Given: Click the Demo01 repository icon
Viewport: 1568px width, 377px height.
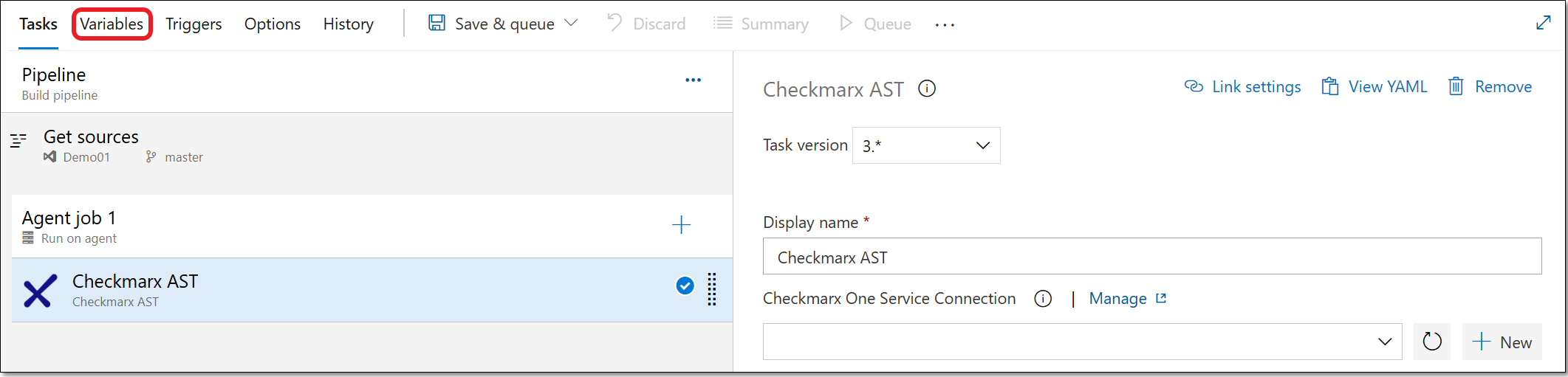Looking at the screenshot, I should (49, 156).
